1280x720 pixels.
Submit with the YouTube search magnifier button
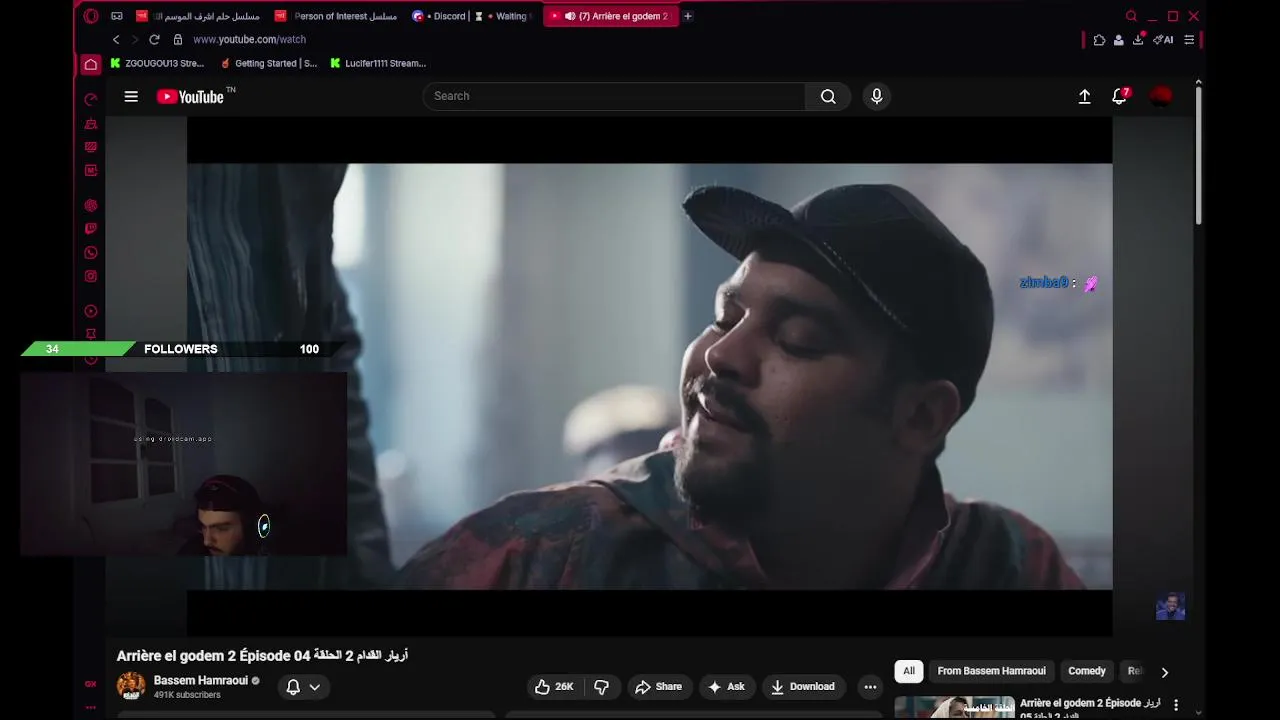[828, 96]
